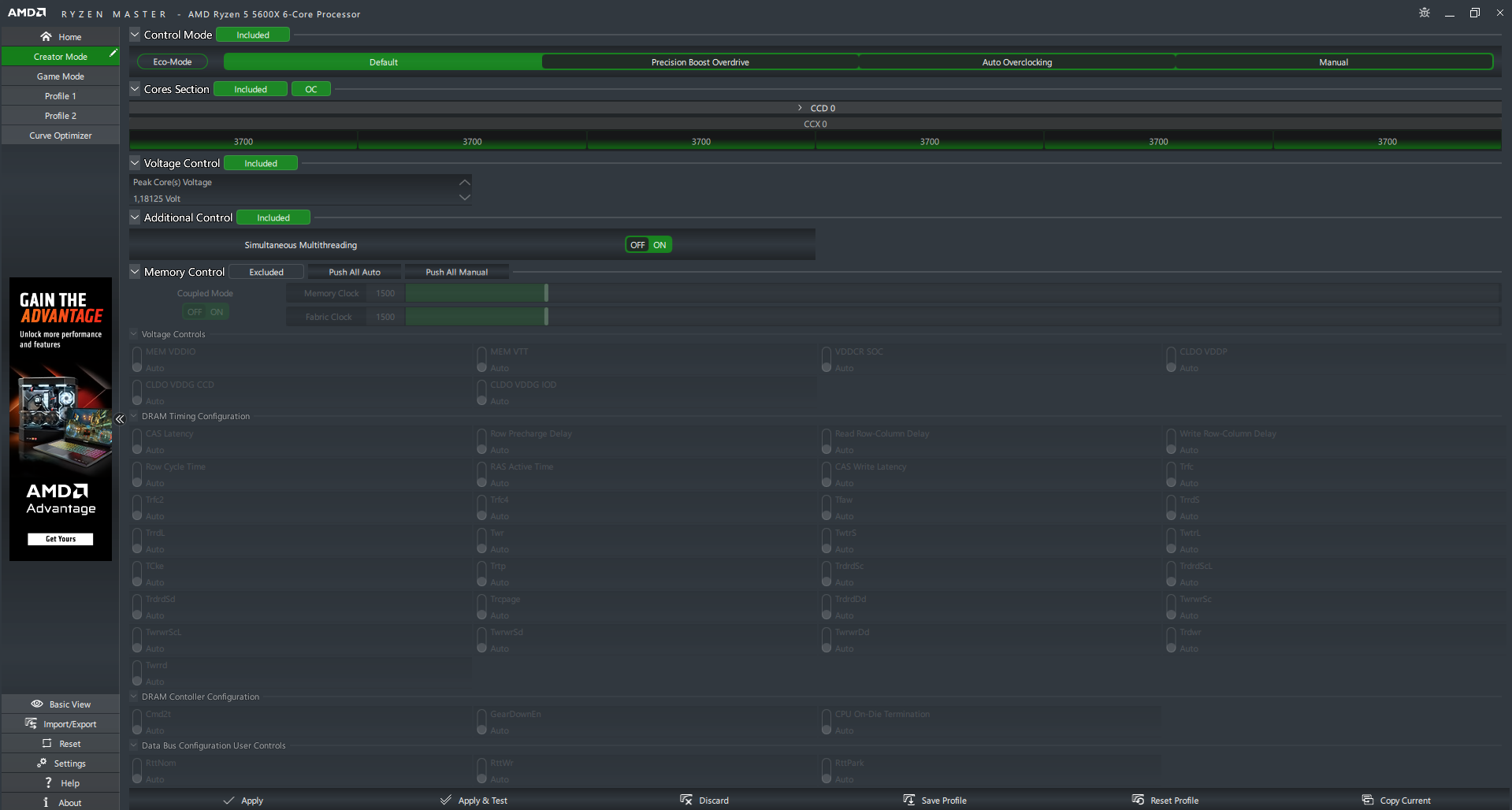The height and width of the screenshot is (810, 1512).
Task: Adjust the Fabric Clock slider
Action: [546, 317]
